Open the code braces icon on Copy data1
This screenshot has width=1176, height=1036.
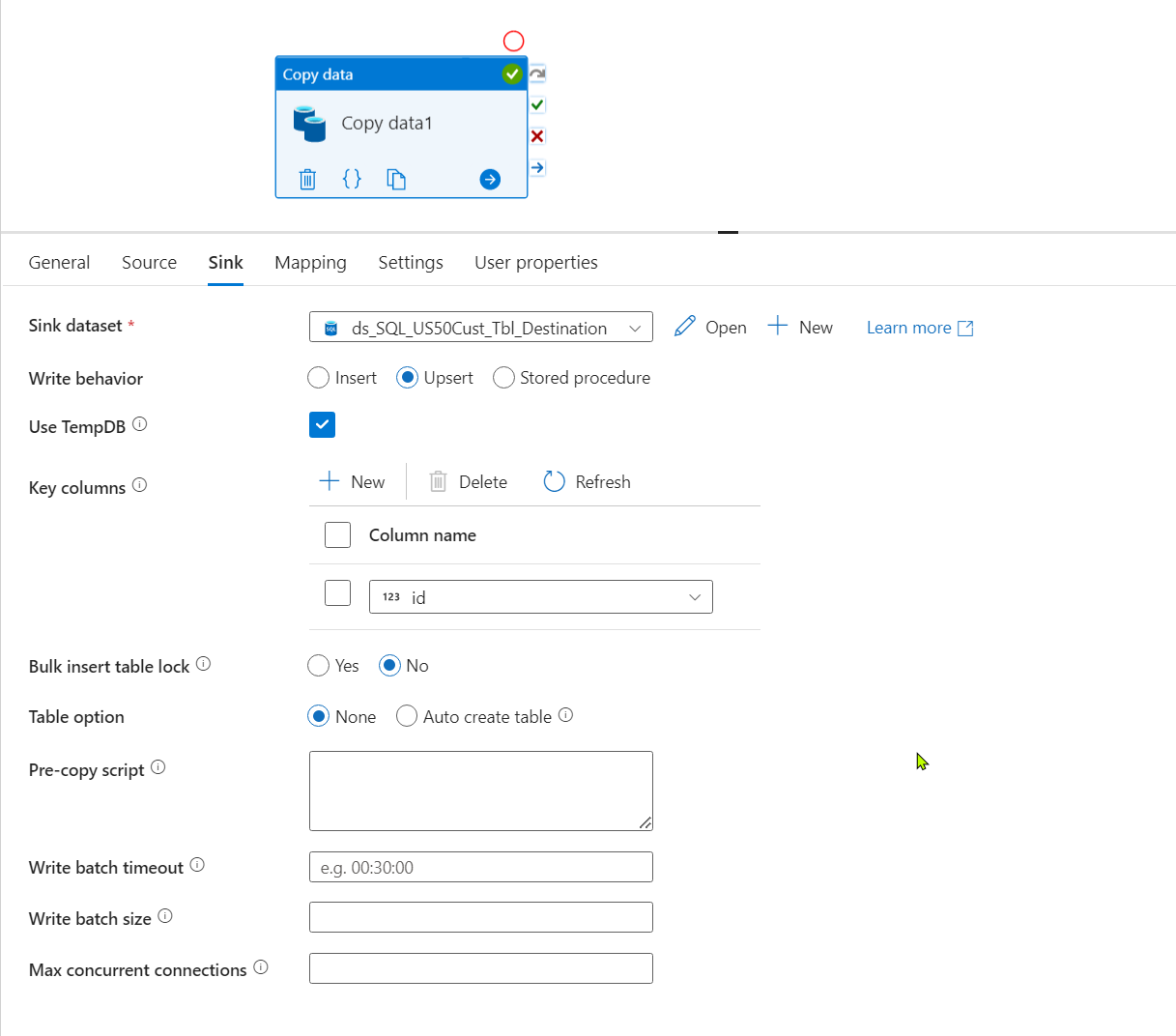tap(352, 178)
